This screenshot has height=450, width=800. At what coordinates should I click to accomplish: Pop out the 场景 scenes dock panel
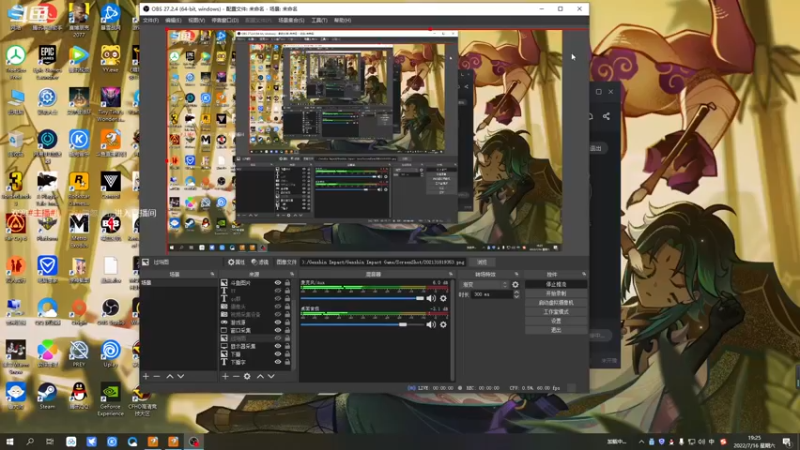pos(213,274)
